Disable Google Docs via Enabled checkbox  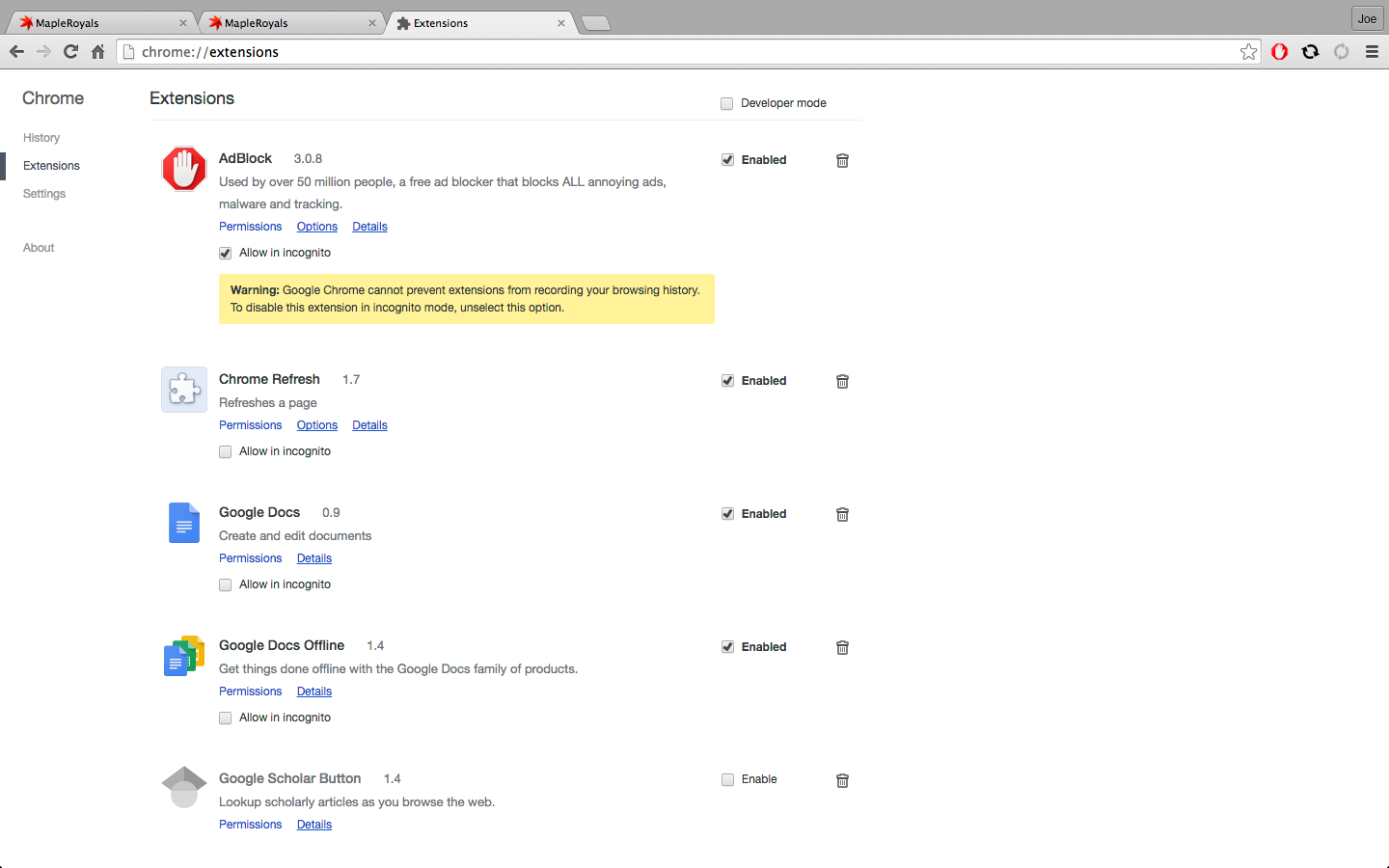[x=727, y=514]
